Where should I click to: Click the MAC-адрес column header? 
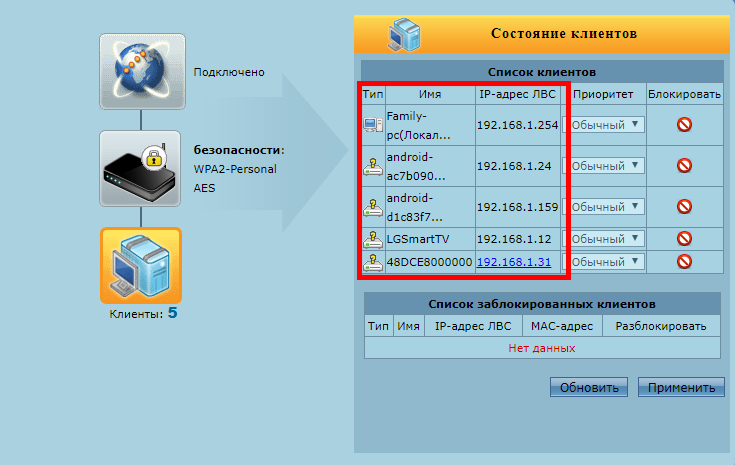pos(562,326)
